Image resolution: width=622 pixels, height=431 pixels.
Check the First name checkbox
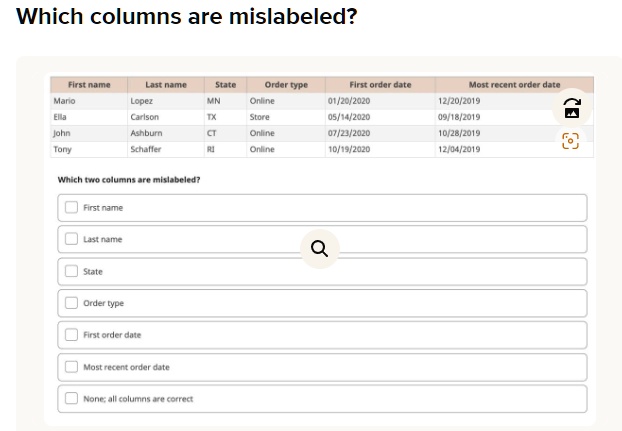71,207
